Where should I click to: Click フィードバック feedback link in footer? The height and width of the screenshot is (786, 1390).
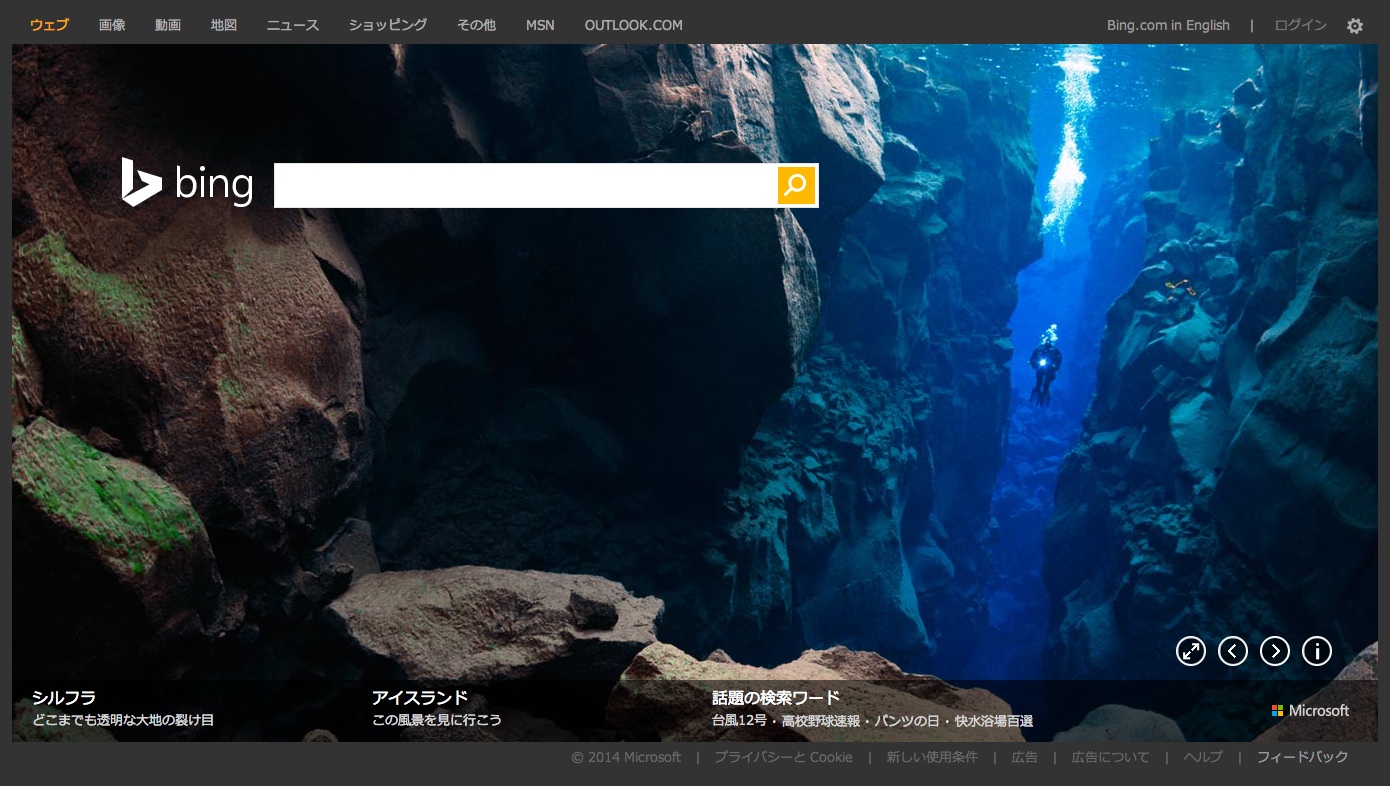point(1302,757)
